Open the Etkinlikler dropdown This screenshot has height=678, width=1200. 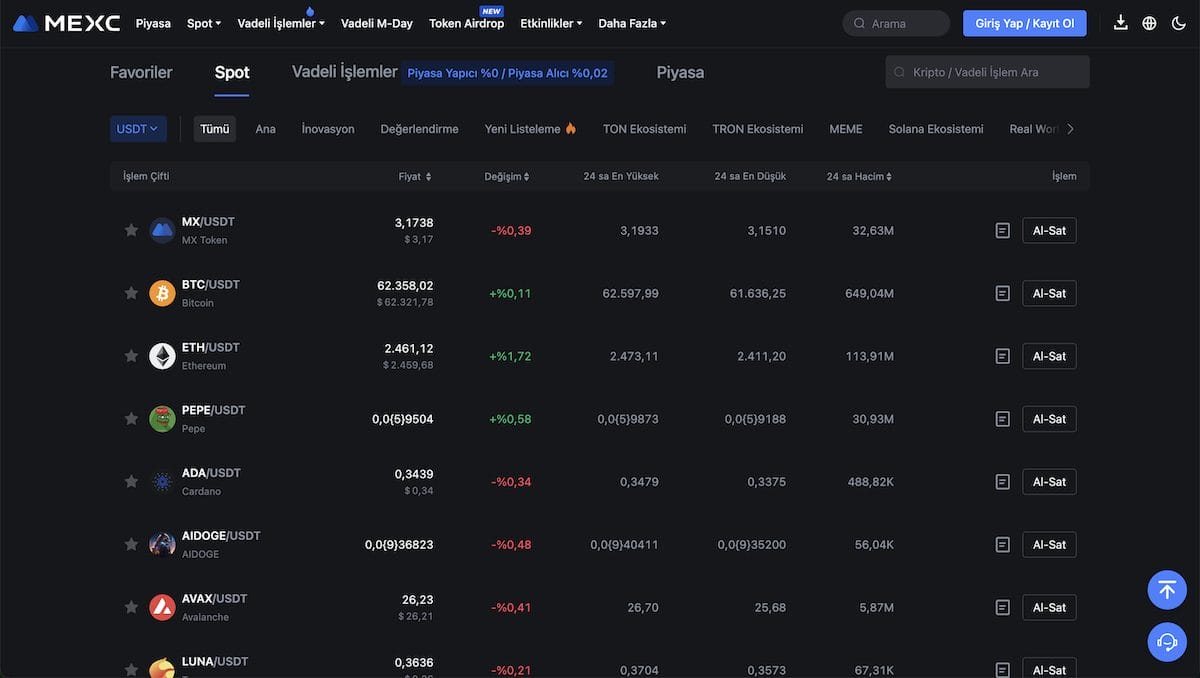pyautogui.click(x=551, y=22)
